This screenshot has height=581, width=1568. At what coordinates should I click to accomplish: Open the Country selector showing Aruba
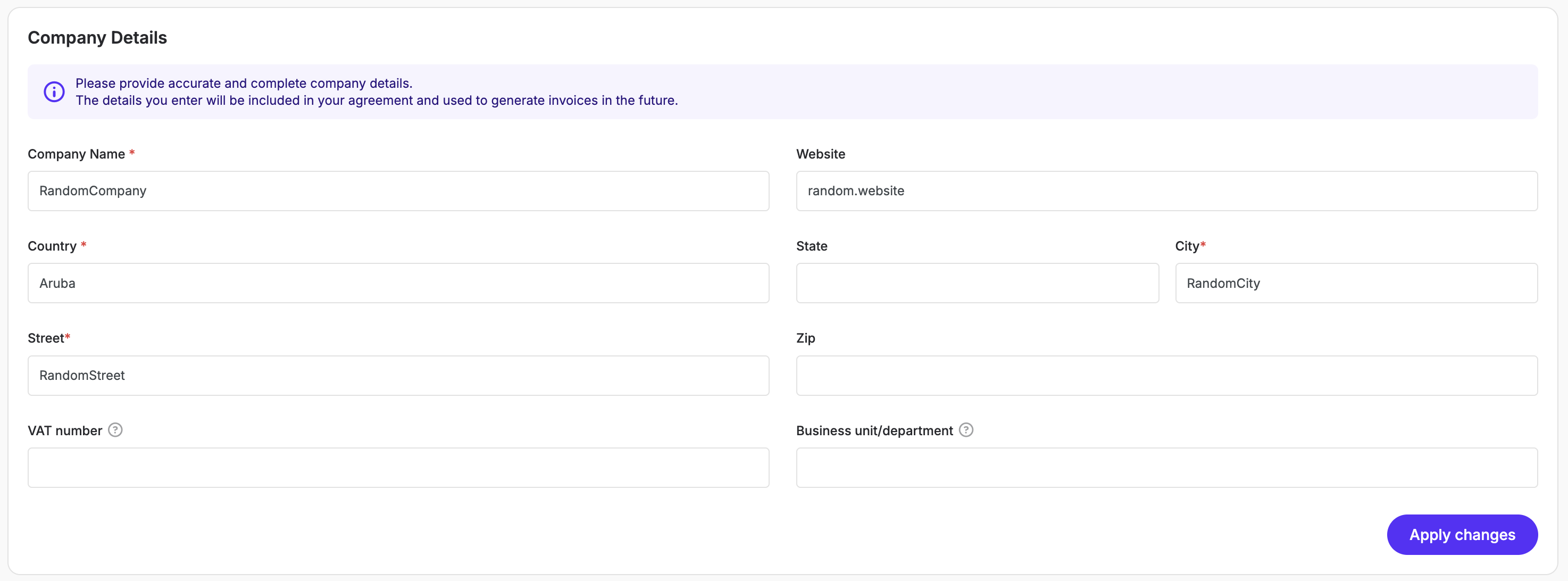pyautogui.click(x=398, y=283)
